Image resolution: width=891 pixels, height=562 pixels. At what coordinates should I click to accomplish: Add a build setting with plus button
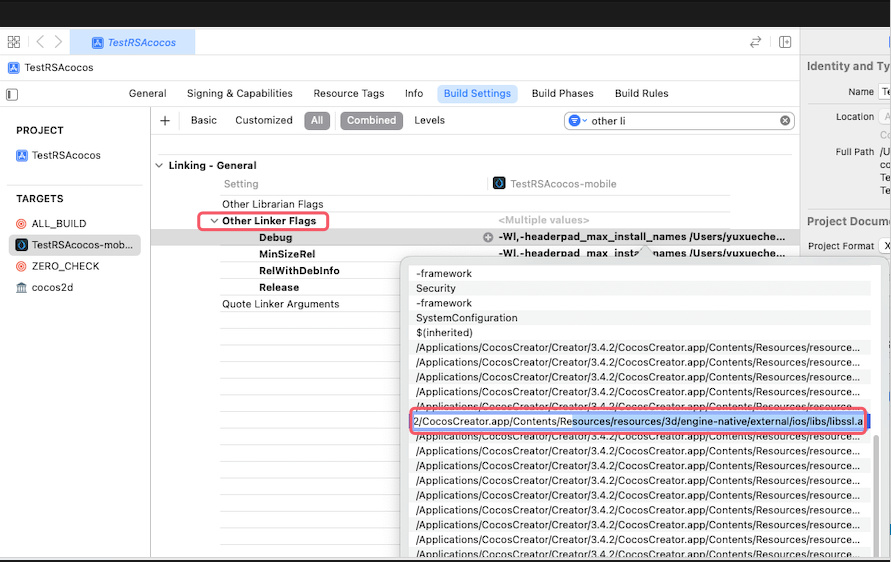165,120
